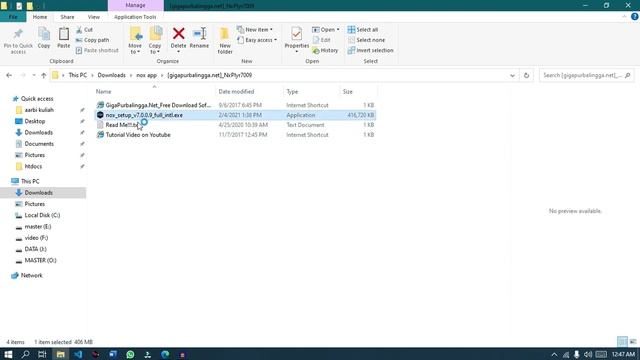Click Copy path in Clipboard group
Screen dimensions: 640x360
click(93, 40)
